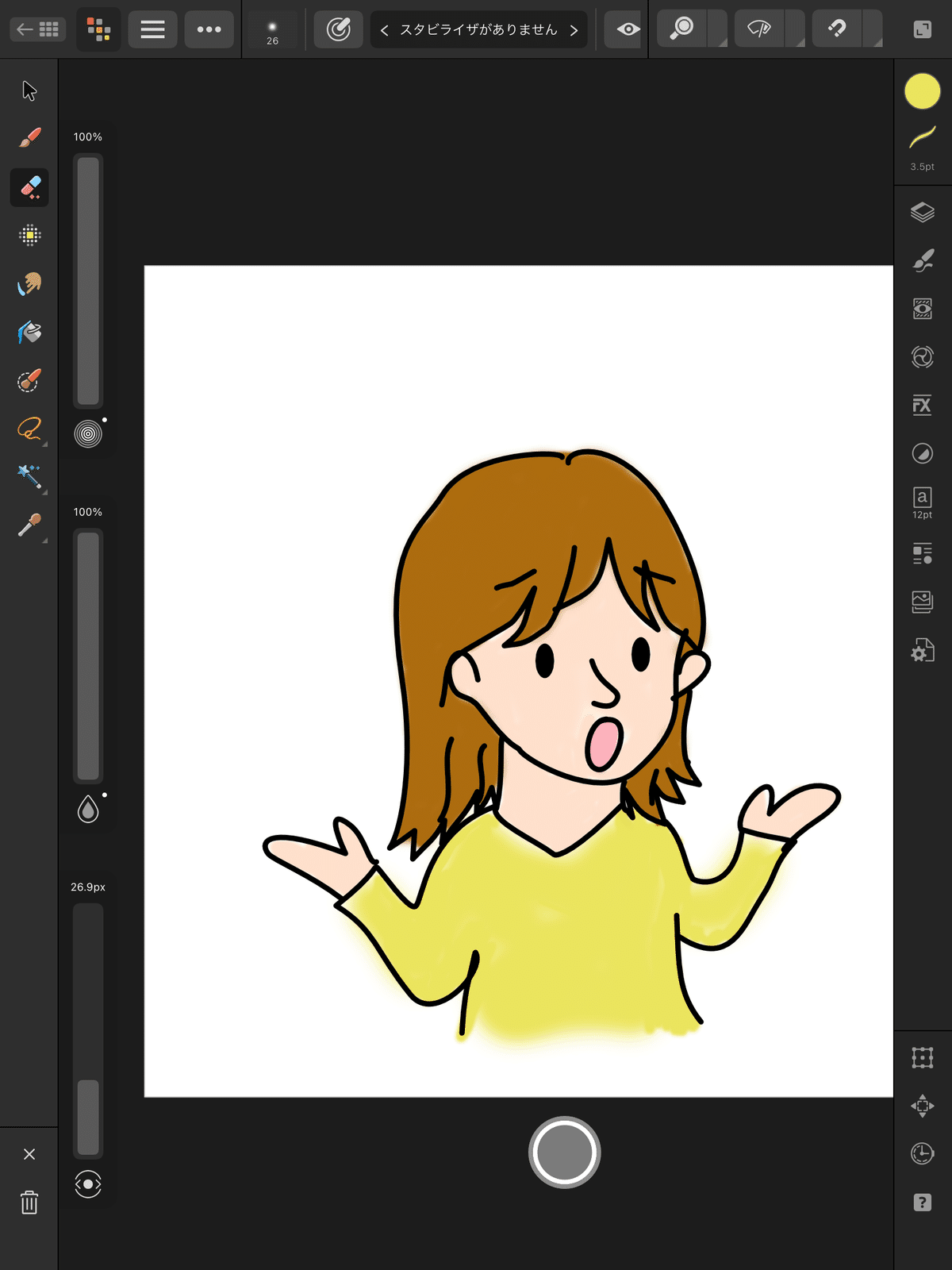The height and width of the screenshot is (1270, 952).
Task: Open the yellow color swatch
Action: (x=922, y=91)
